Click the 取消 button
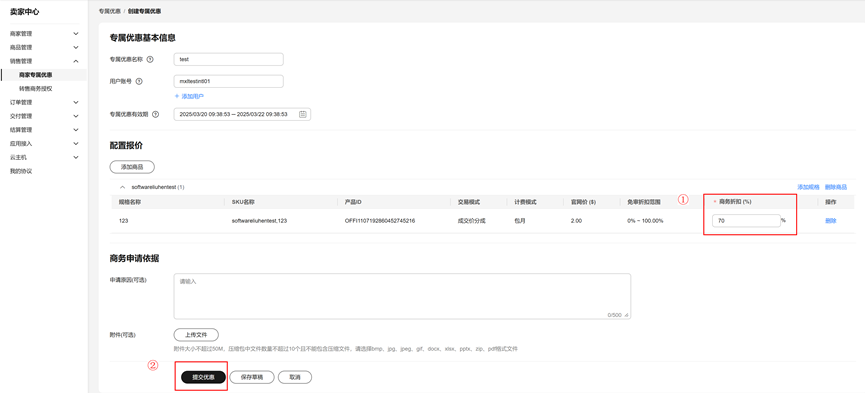This screenshot has width=865, height=393. pos(295,377)
